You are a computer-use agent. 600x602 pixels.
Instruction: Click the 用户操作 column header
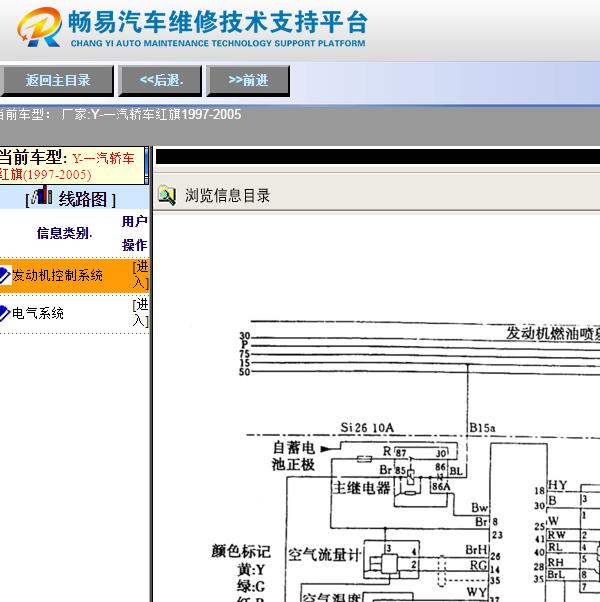pos(135,233)
